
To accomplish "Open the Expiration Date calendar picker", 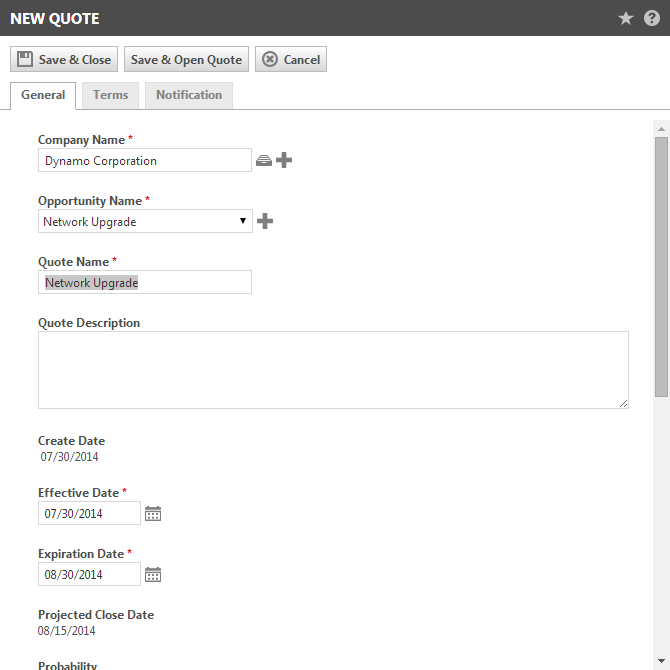I will (153, 574).
